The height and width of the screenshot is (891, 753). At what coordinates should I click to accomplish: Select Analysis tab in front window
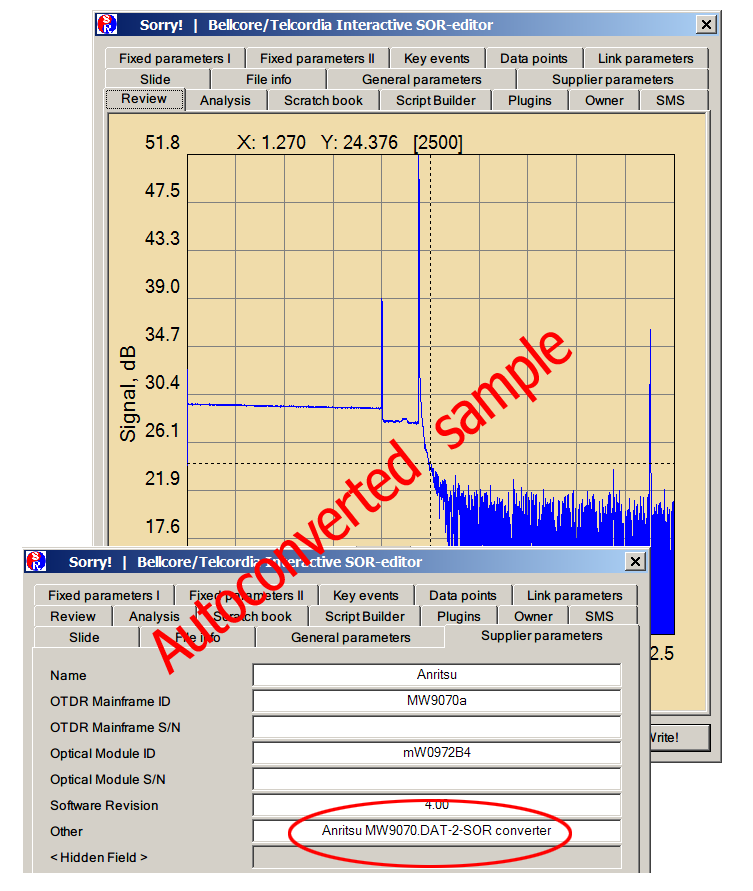tap(154, 617)
